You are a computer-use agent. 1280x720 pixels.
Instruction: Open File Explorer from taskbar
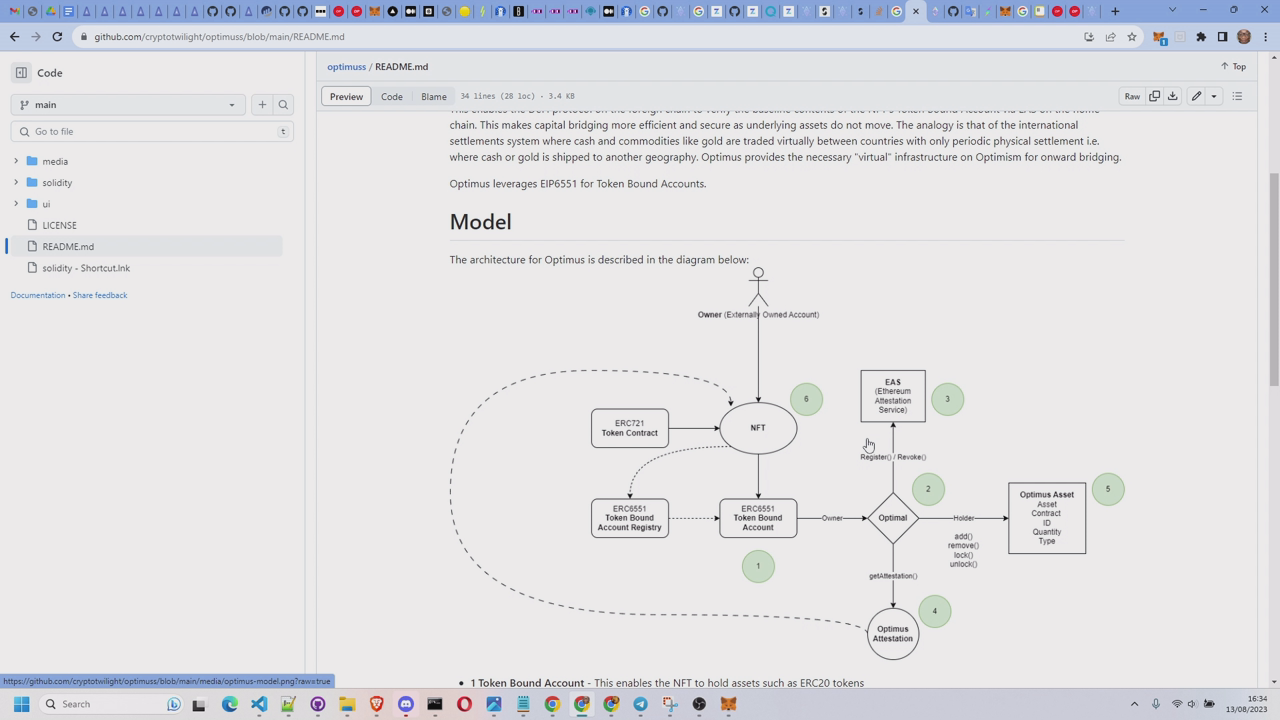coord(347,704)
